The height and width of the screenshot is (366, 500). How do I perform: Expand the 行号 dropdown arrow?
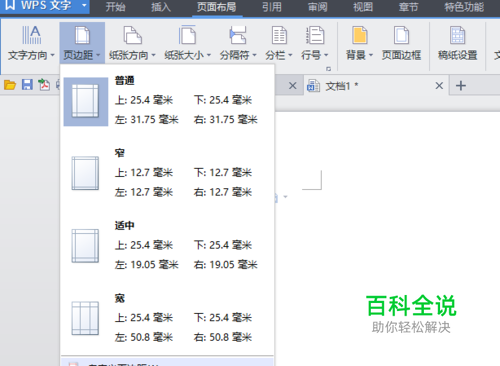(326, 55)
